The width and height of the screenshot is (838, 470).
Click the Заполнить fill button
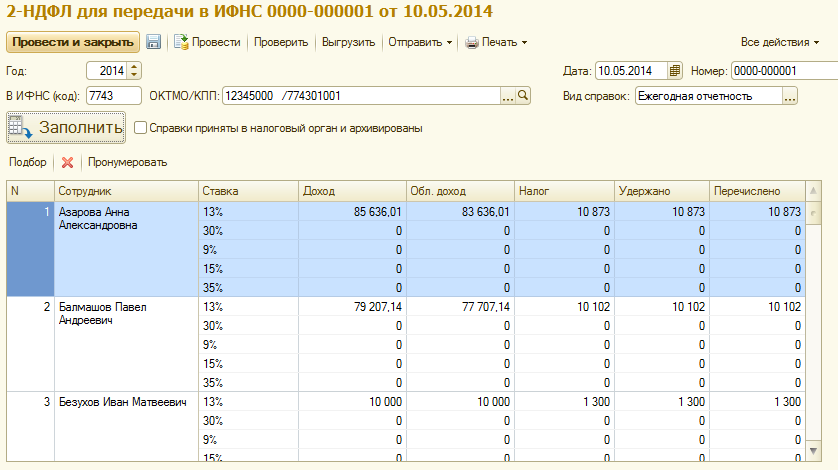point(66,128)
